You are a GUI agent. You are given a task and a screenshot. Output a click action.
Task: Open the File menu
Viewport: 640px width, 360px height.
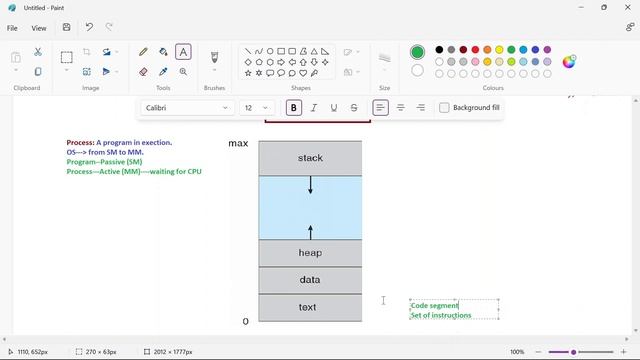pyautogui.click(x=12, y=28)
